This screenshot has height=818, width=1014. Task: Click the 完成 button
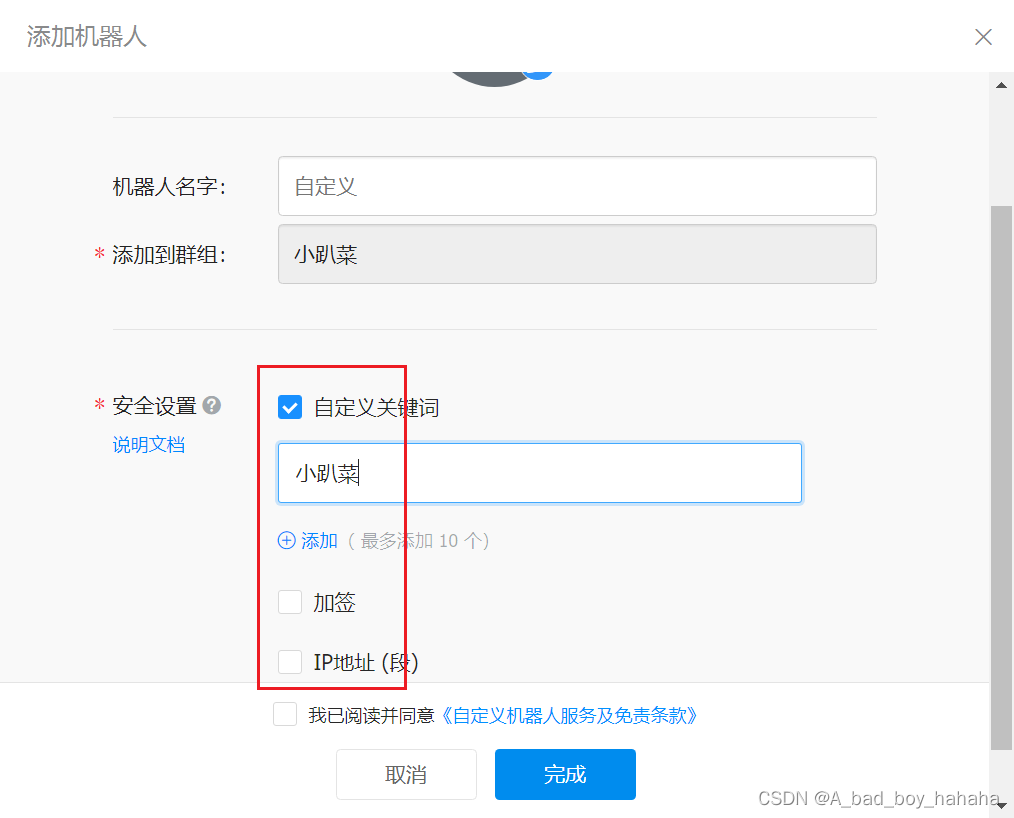click(565, 775)
